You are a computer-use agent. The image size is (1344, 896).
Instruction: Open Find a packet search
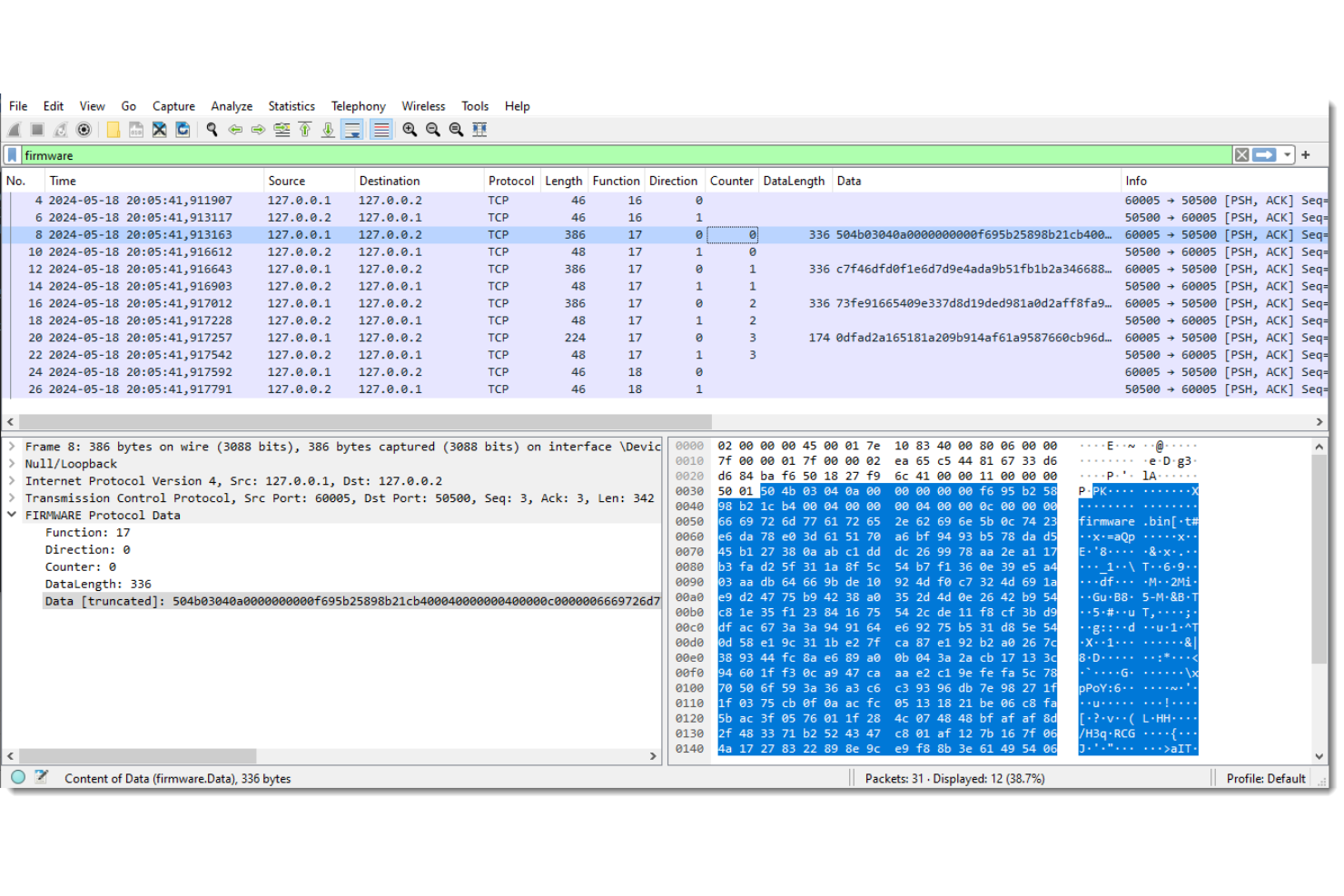[212, 130]
